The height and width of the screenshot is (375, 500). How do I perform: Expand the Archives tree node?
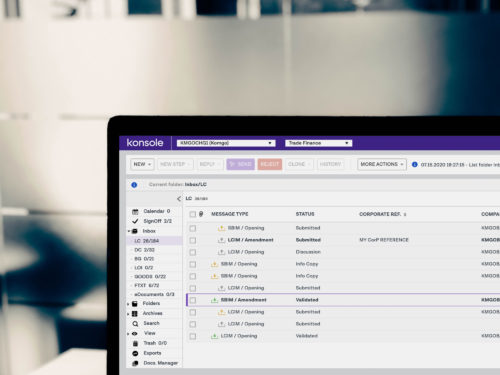128,314
